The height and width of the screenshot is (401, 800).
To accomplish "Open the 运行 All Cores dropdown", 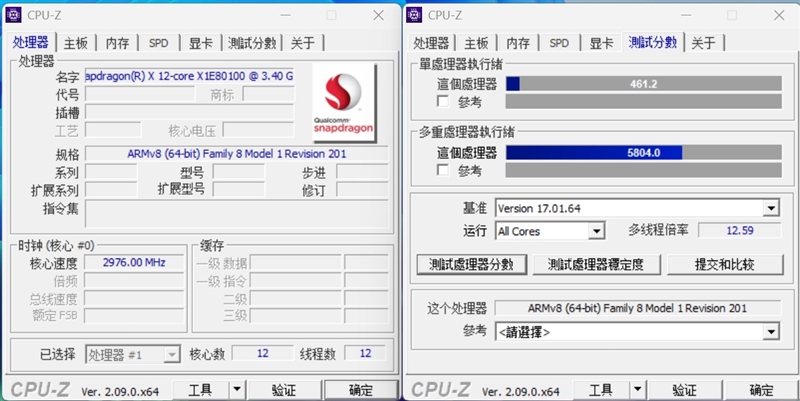I will coord(596,231).
